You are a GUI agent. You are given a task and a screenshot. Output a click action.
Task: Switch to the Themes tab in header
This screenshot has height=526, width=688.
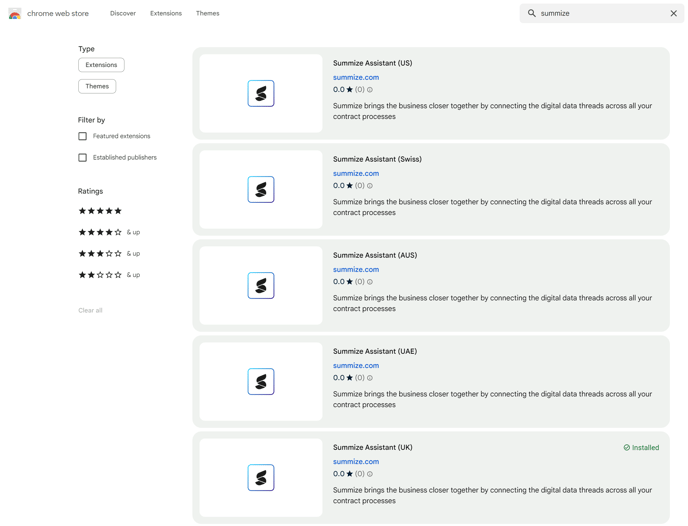(x=207, y=14)
